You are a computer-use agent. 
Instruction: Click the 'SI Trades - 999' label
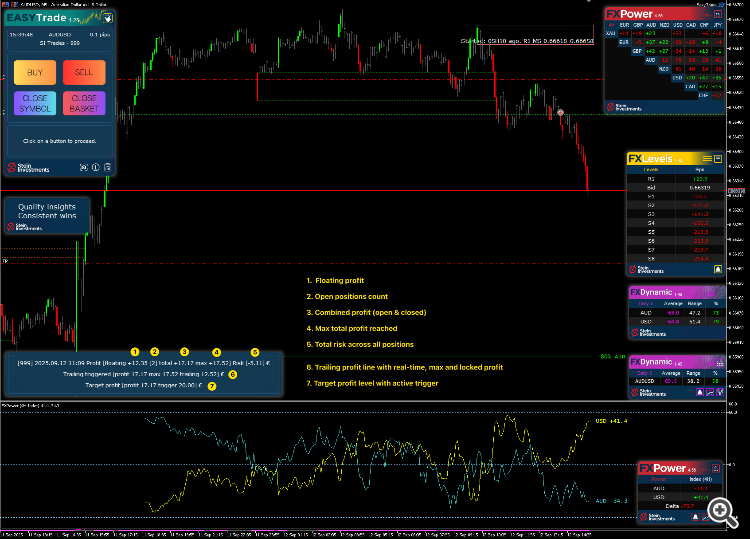tap(60, 43)
